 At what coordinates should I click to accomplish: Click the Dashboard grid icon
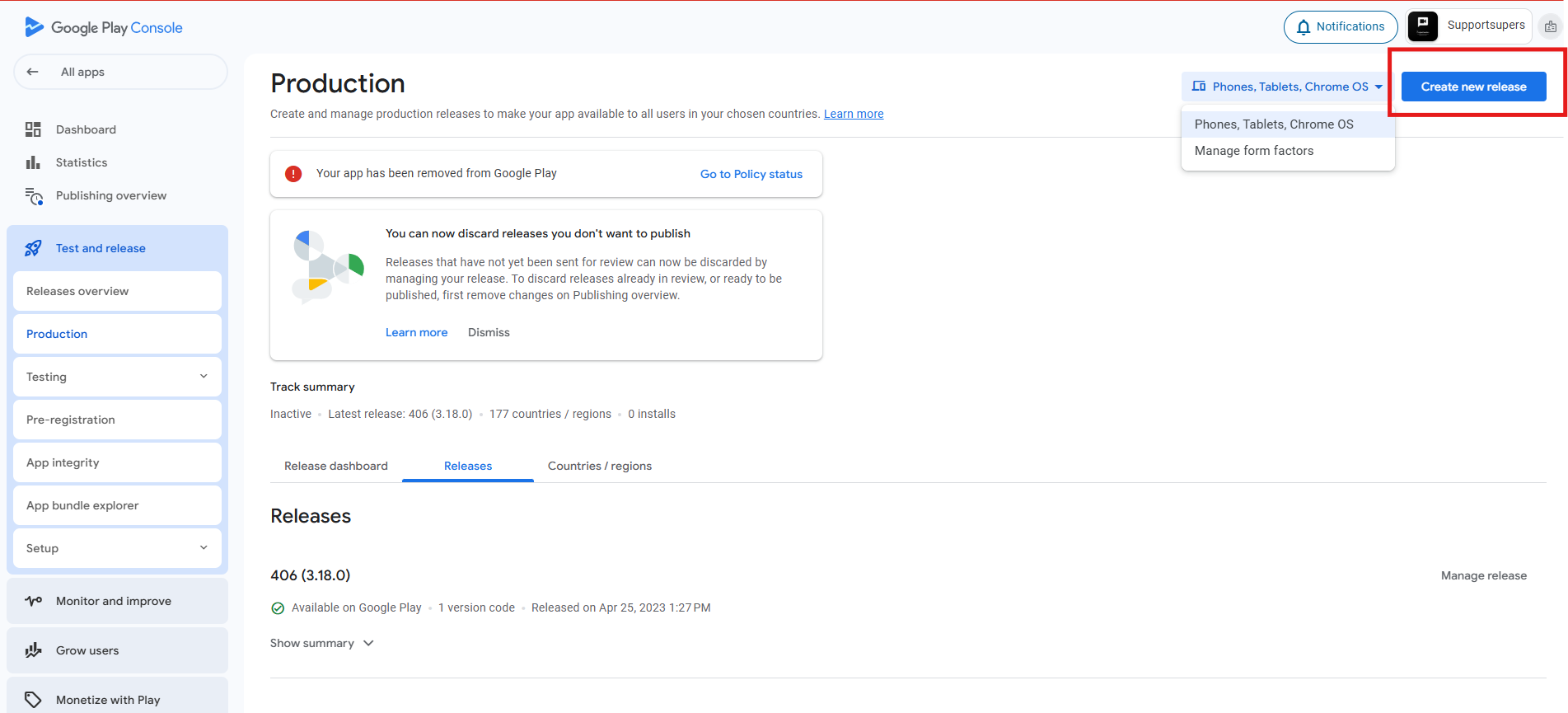pyautogui.click(x=33, y=129)
